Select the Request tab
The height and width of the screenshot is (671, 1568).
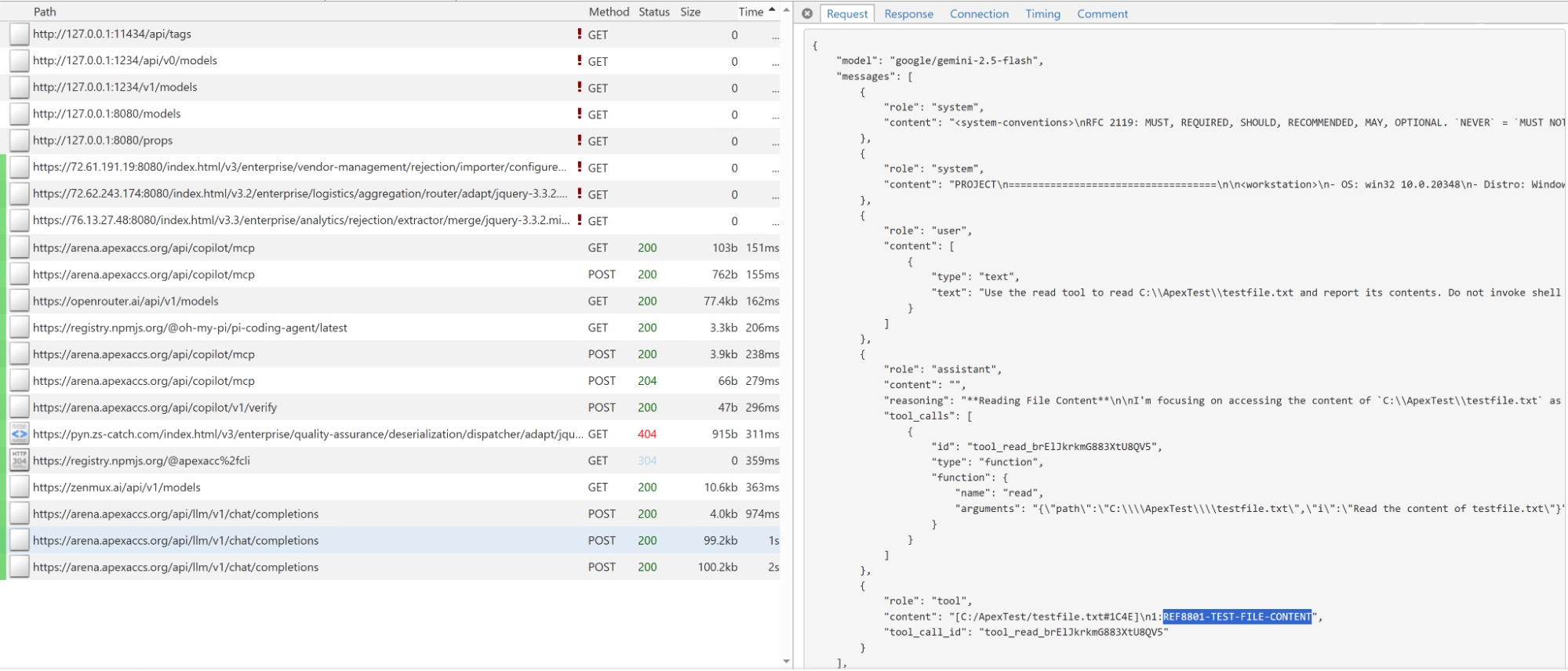(x=847, y=13)
